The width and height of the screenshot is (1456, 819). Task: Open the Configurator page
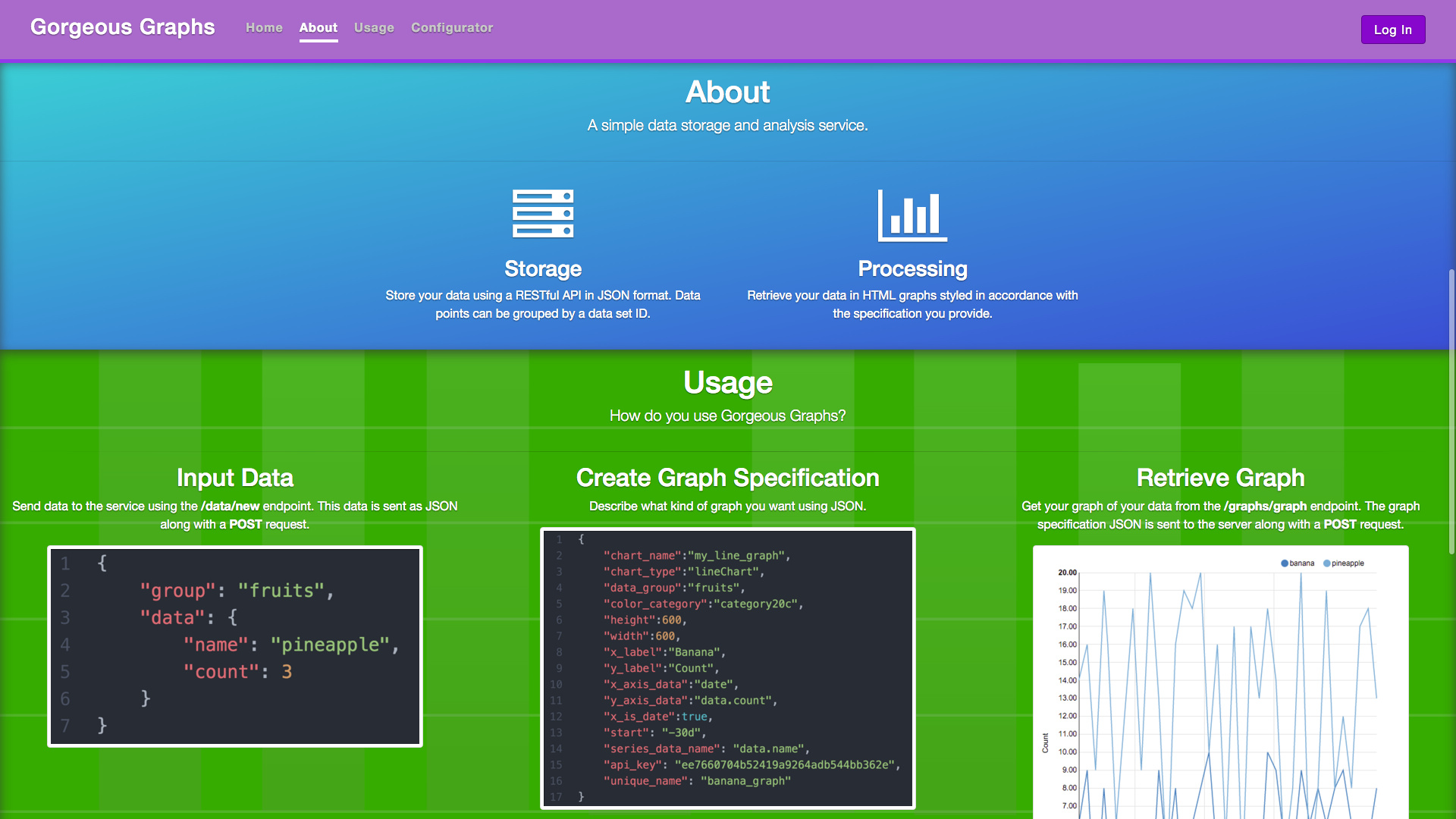pos(452,28)
